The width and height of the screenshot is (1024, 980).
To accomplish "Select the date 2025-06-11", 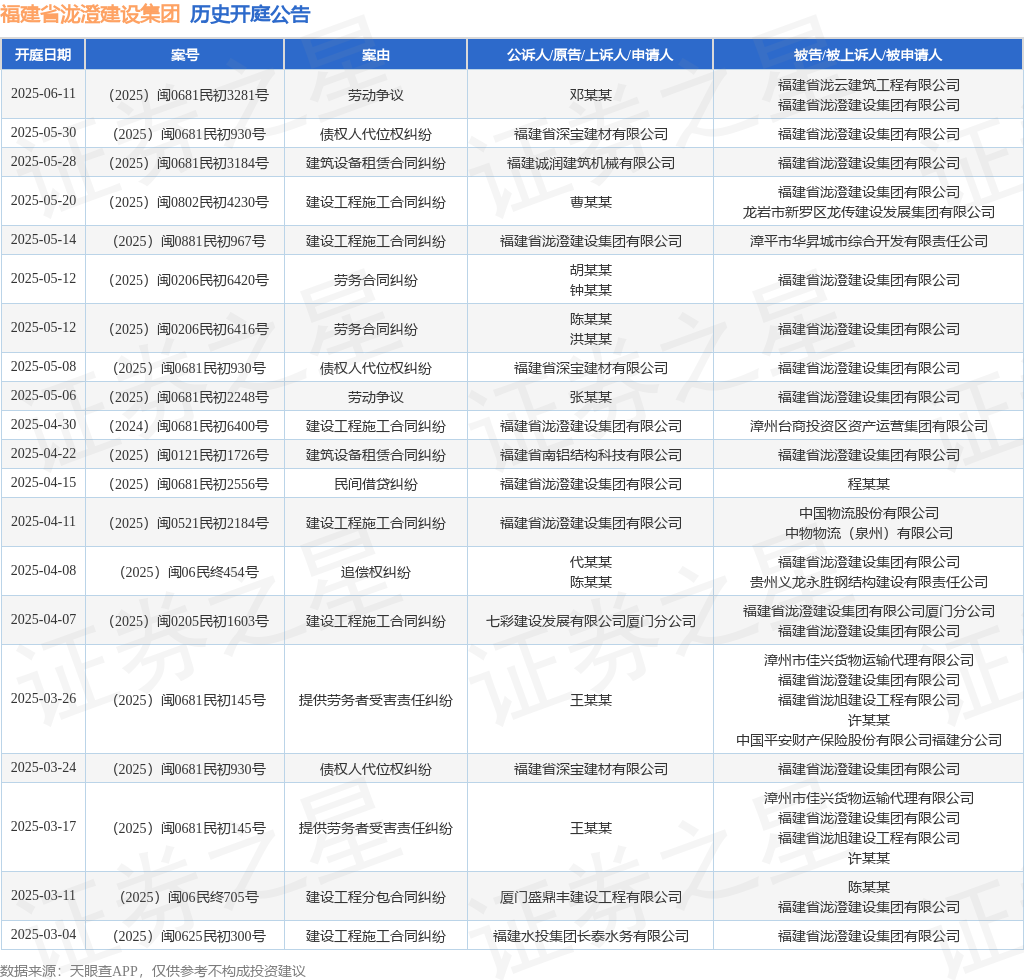I will (x=43, y=93).
